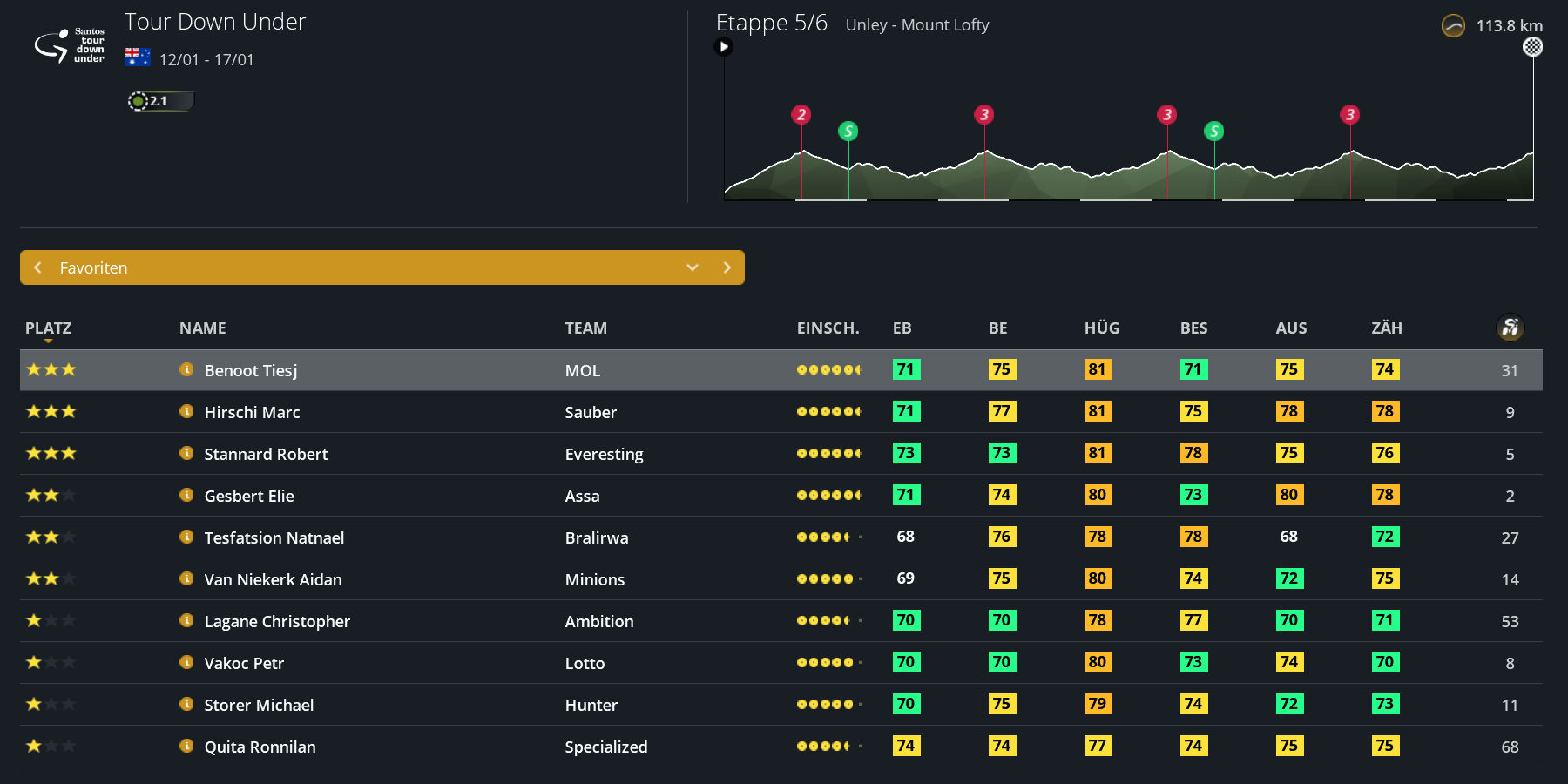Click the last category 3 climb marker
This screenshot has width=1568, height=784.
[x=1349, y=115]
